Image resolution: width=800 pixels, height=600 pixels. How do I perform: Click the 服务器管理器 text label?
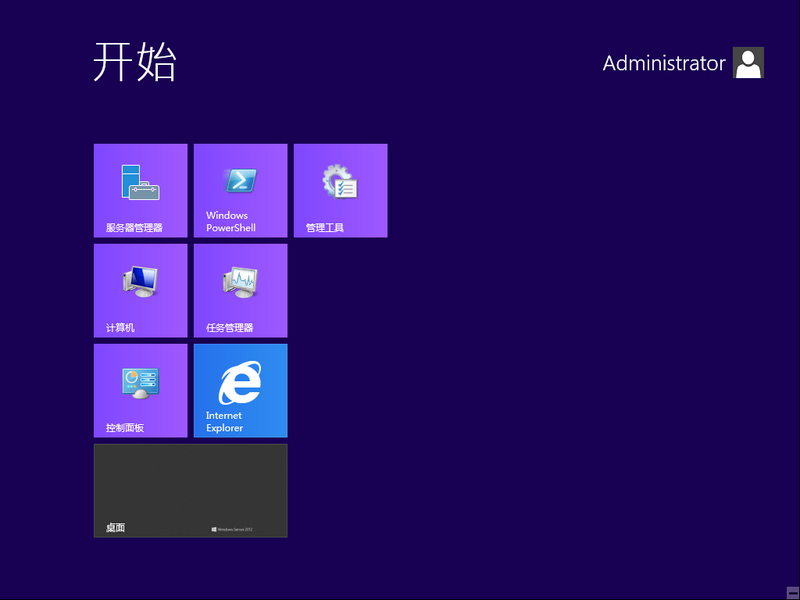click(x=134, y=228)
